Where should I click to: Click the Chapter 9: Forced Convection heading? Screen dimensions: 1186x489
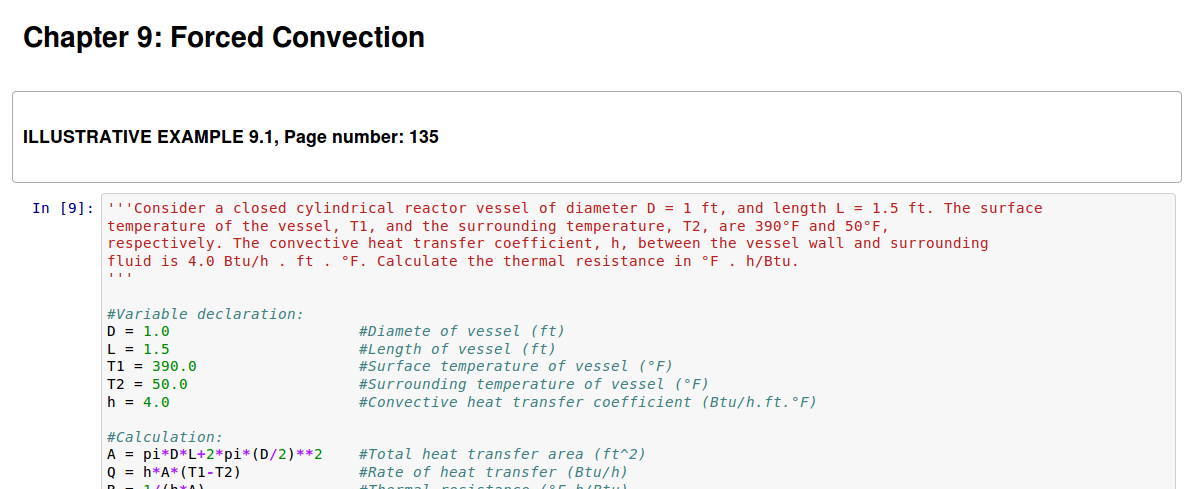(x=224, y=38)
